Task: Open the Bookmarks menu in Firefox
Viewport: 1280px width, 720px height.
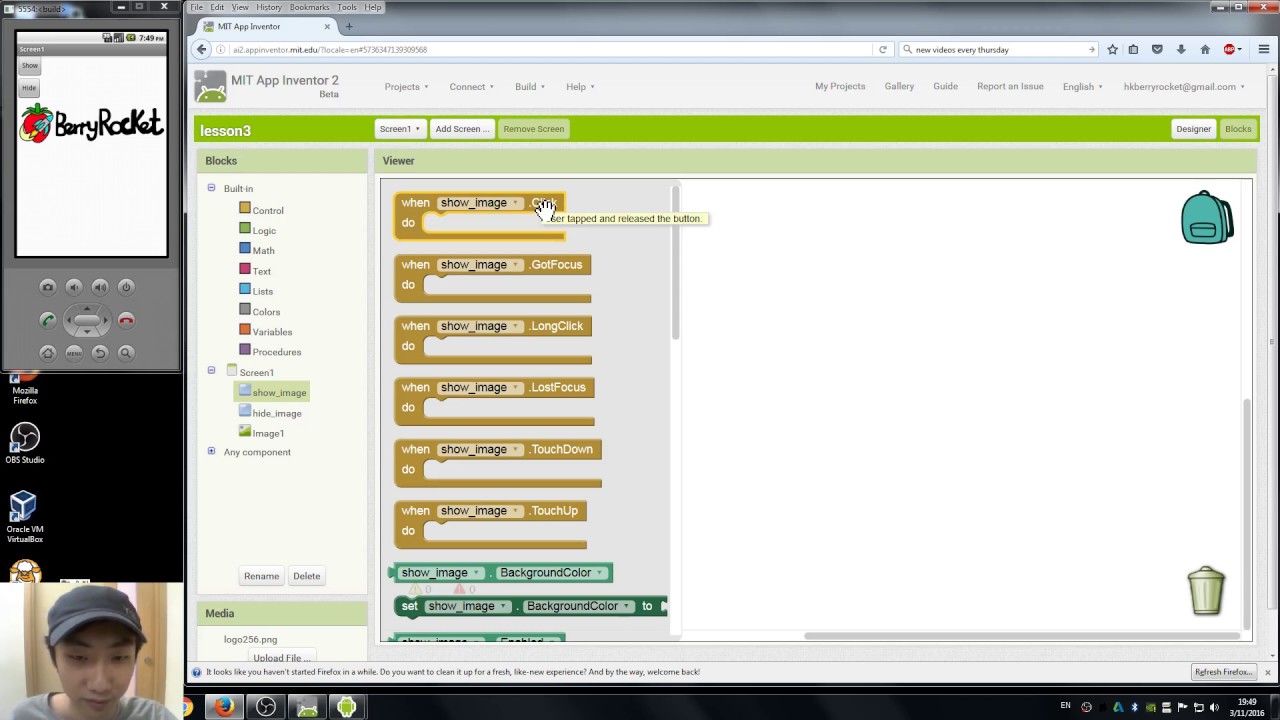Action: tap(309, 7)
